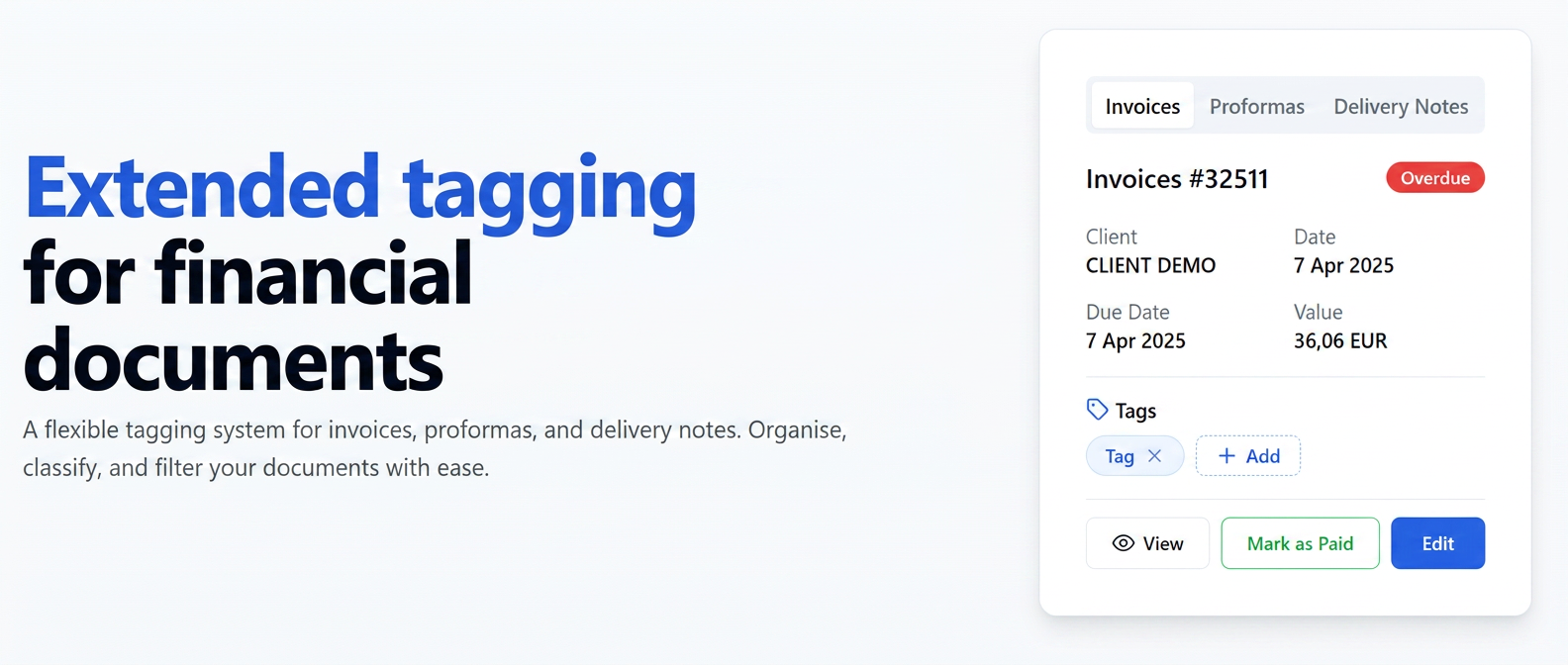Click the 36,06 EUR value

1340,340
